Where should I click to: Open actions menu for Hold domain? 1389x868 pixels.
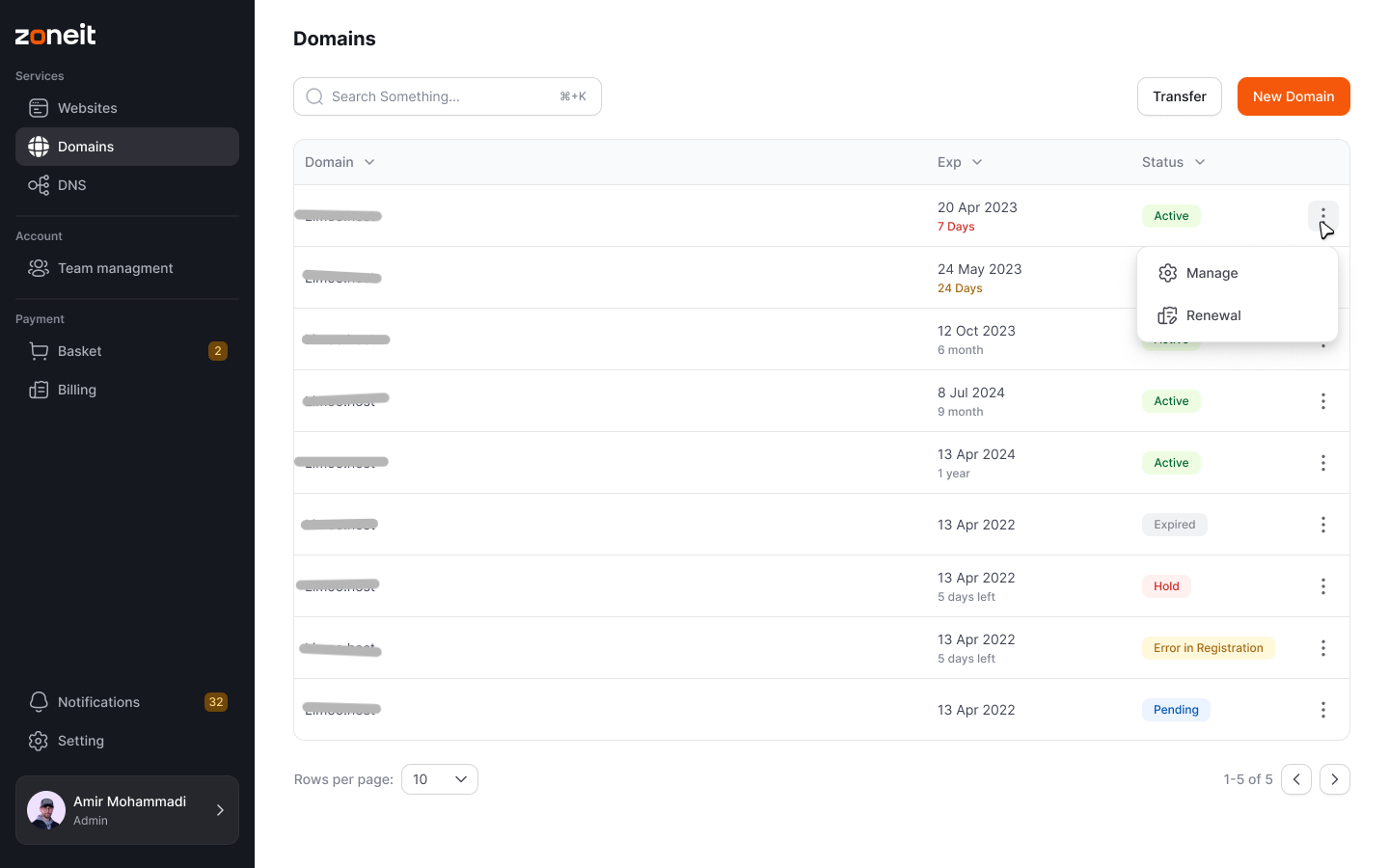point(1323,586)
